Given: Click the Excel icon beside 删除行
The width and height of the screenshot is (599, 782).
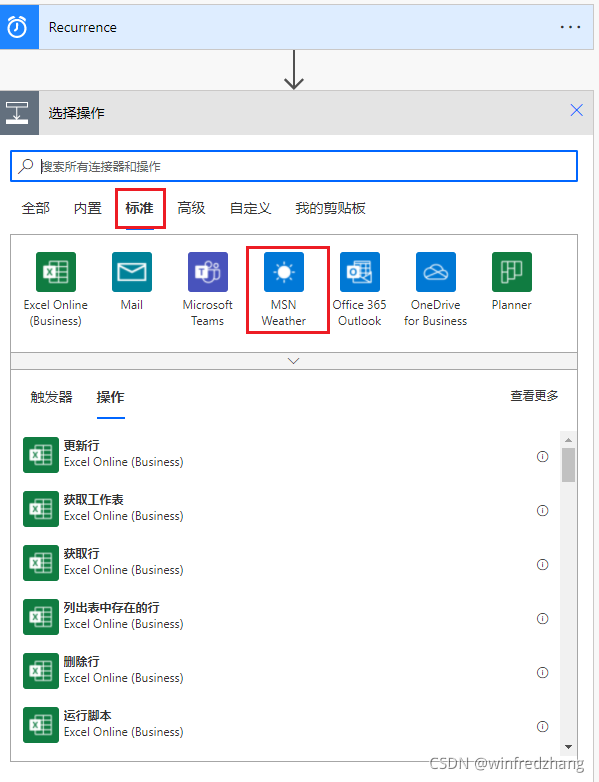Looking at the screenshot, I should pyautogui.click(x=41, y=671).
